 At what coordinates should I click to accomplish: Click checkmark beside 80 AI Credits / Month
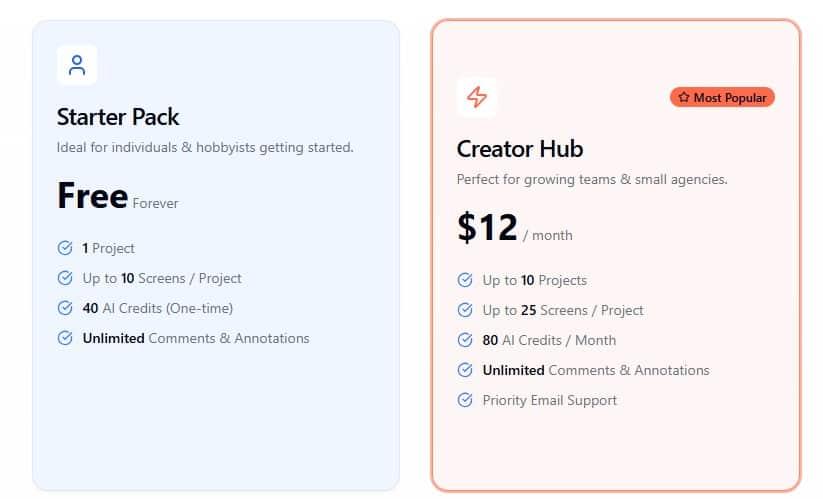click(465, 340)
